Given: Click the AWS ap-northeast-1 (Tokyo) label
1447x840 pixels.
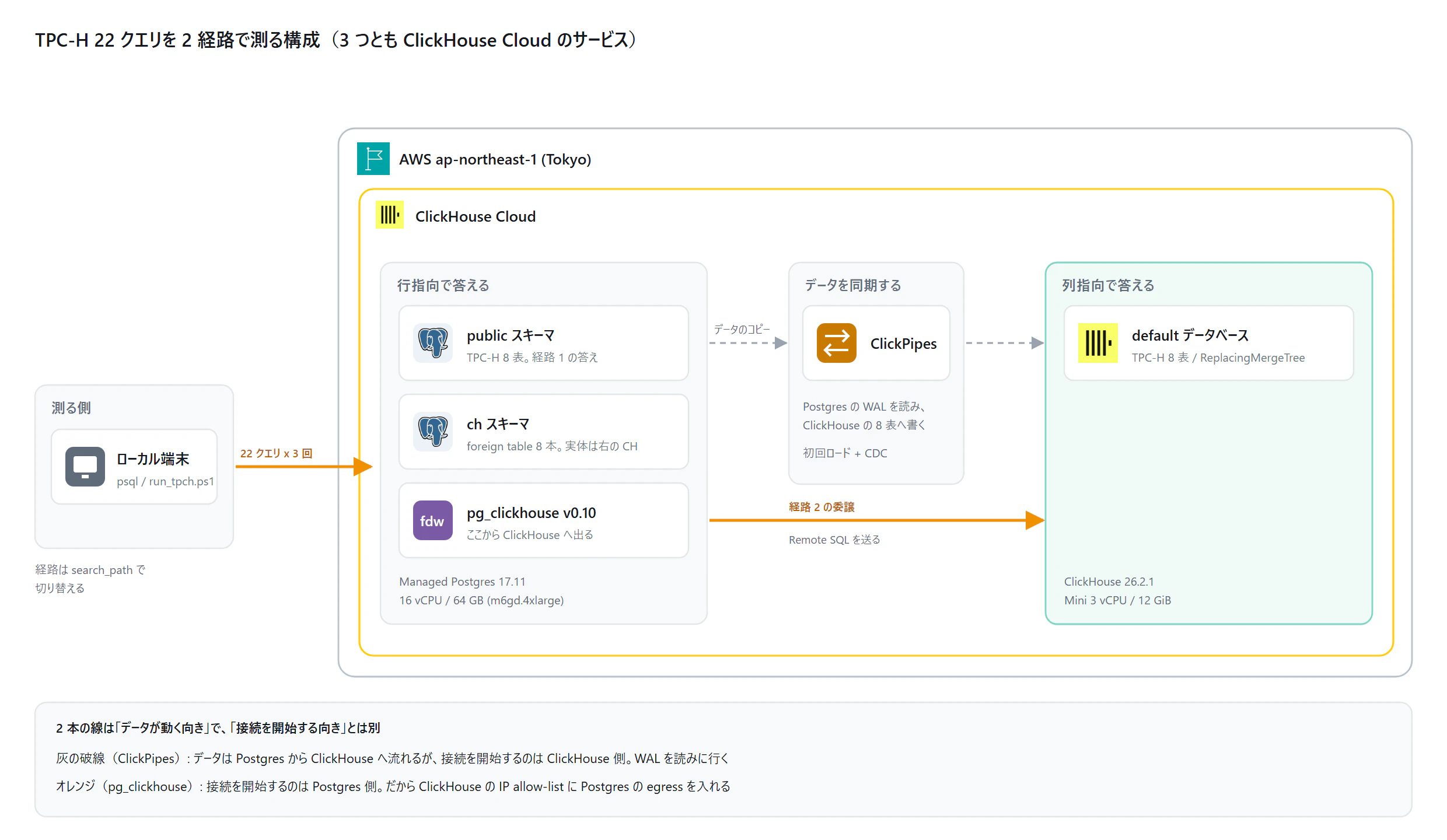Looking at the screenshot, I should (495, 159).
